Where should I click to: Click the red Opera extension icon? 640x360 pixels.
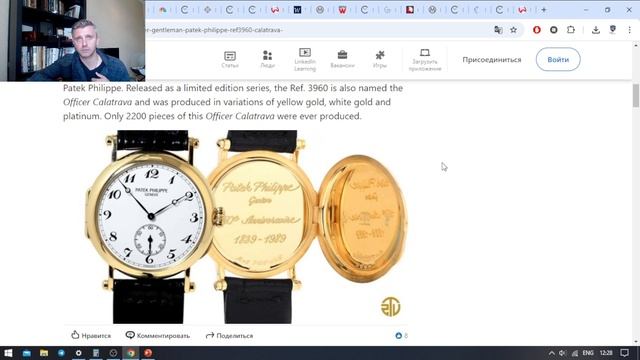click(x=537, y=30)
